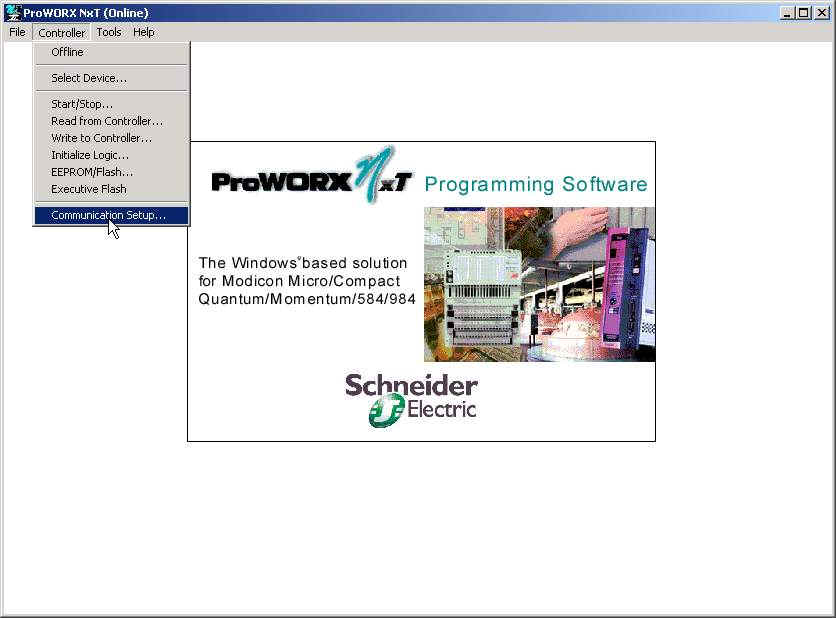This screenshot has width=836, height=618.
Task: Click the Modicon hardware photo on splash
Action: (x=539, y=284)
